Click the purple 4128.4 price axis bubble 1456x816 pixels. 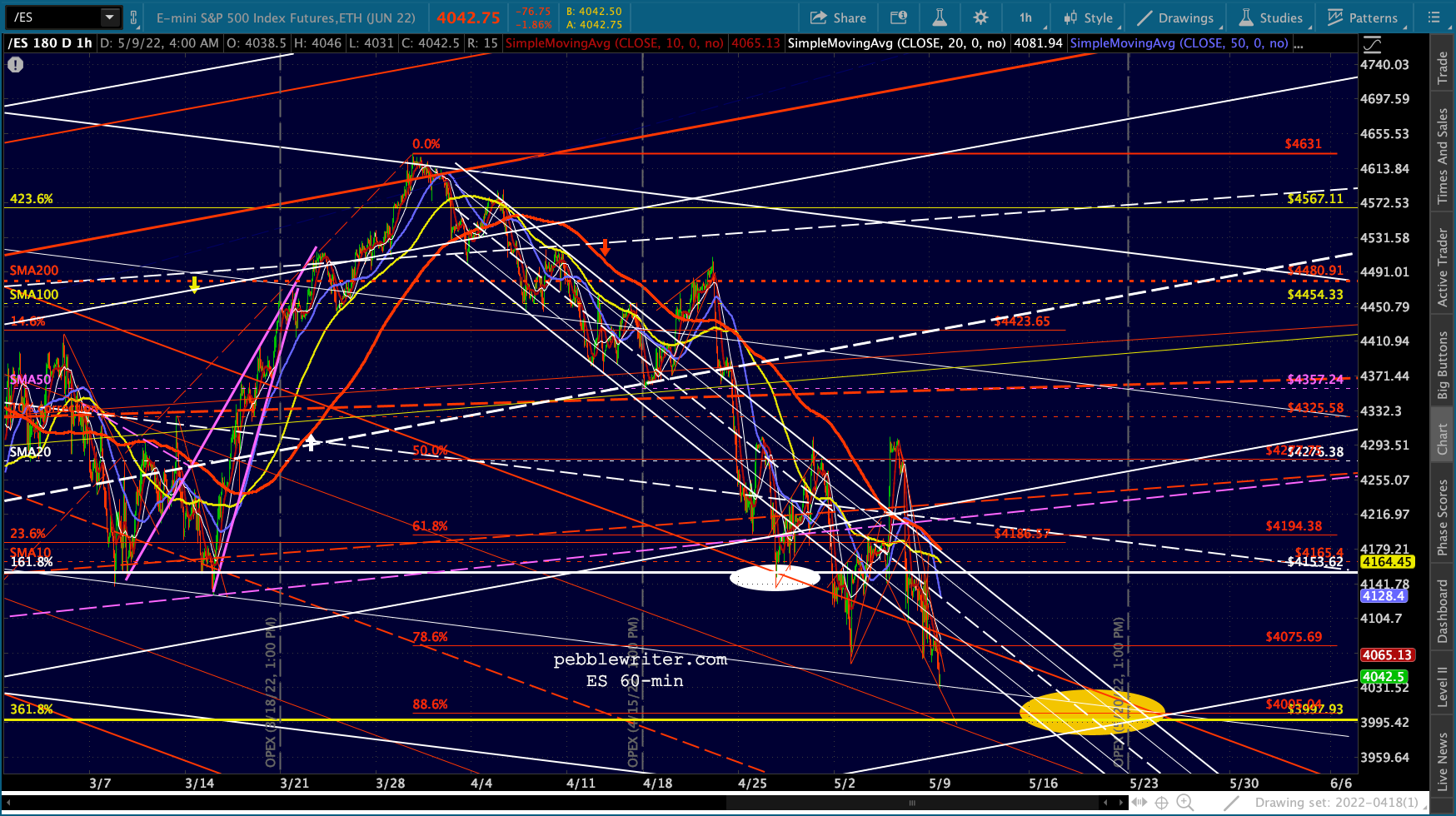1384,595
